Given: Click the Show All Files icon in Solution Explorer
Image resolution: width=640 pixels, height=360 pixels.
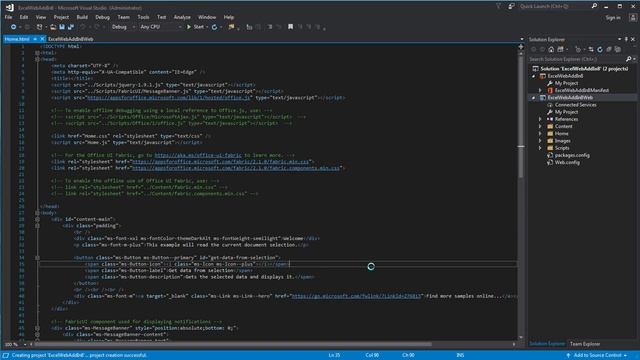Looking at the screenshot, I should point(618,49).
